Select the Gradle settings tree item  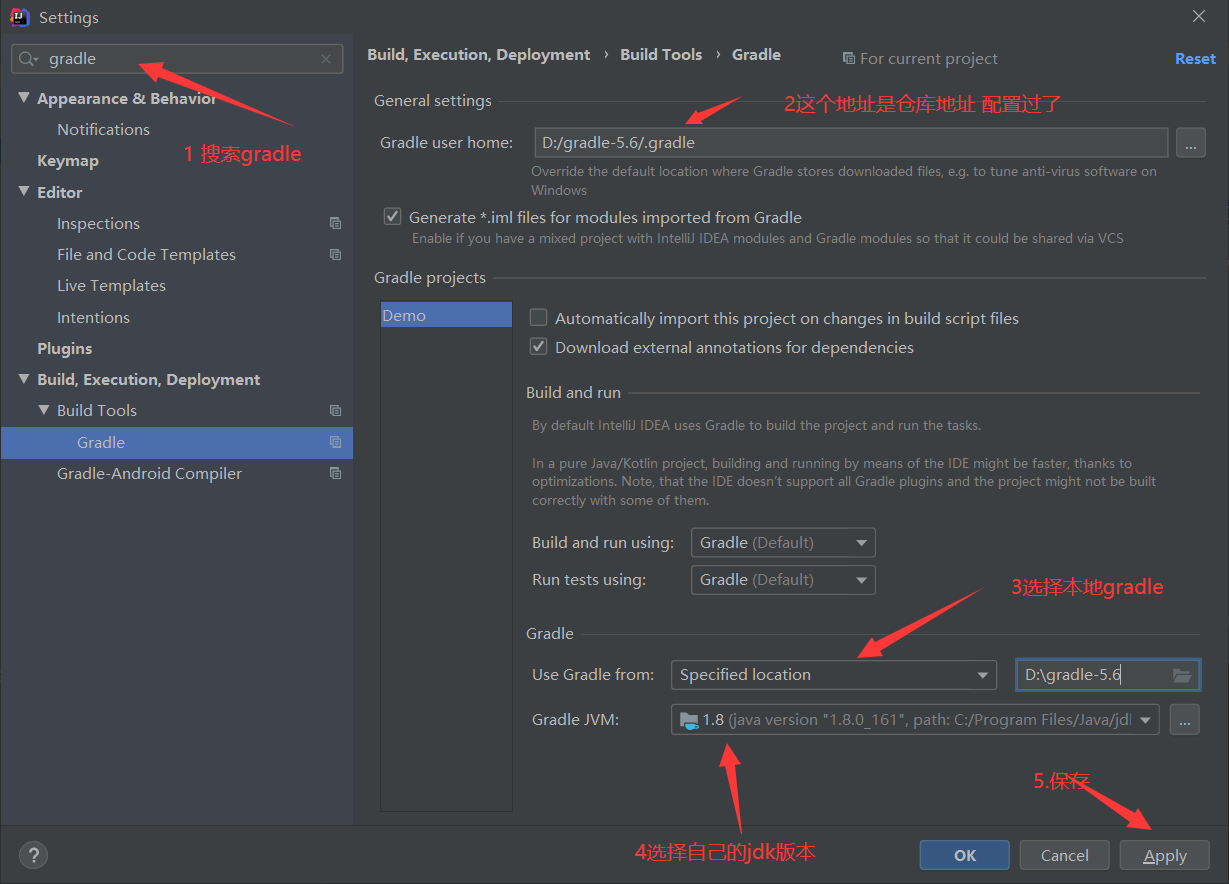(x=177, y=442)
